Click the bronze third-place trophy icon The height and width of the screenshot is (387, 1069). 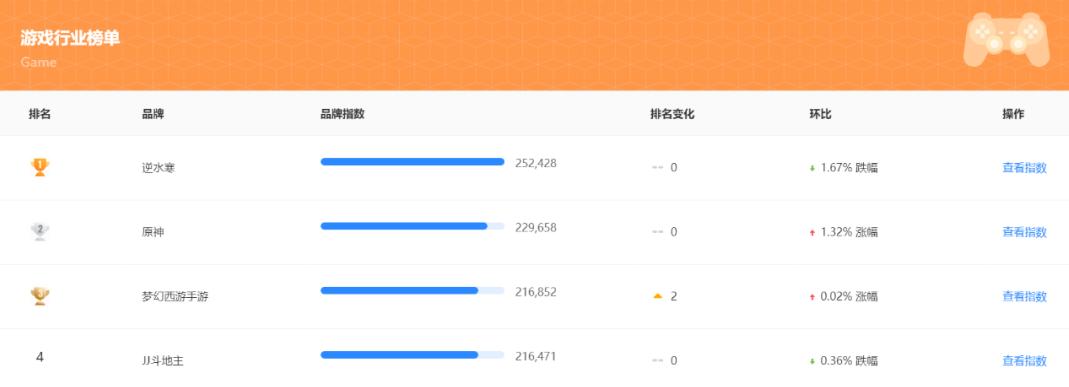40,296
